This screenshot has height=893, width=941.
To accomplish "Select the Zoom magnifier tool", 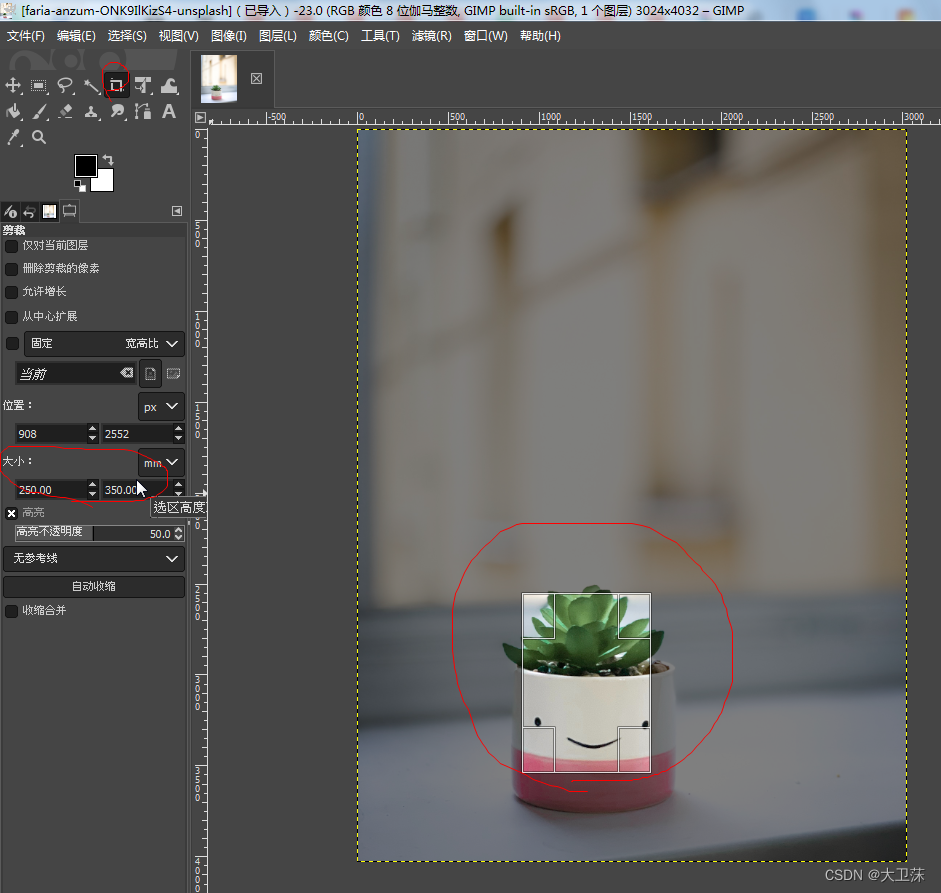I will (39, 137).
